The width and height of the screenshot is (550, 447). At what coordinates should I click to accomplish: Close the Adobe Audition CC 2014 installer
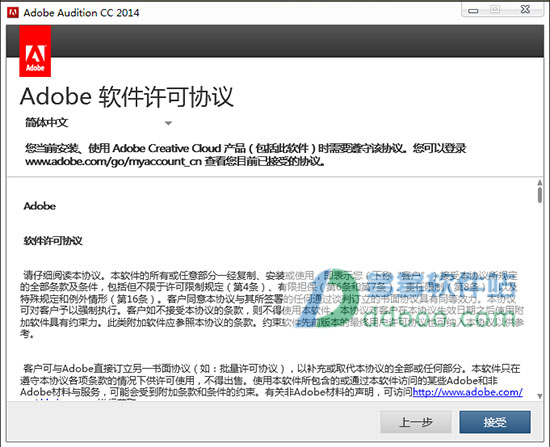(x=525, y=9)
